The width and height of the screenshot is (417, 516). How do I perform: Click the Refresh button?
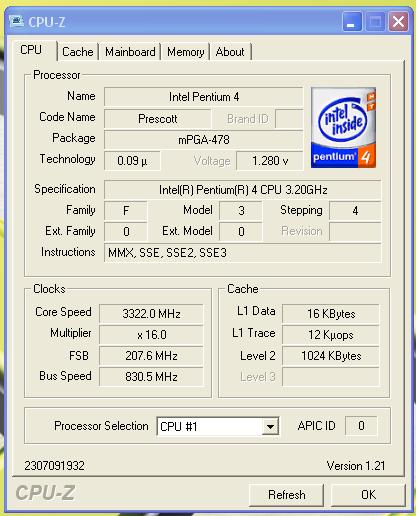coord(286,495)
